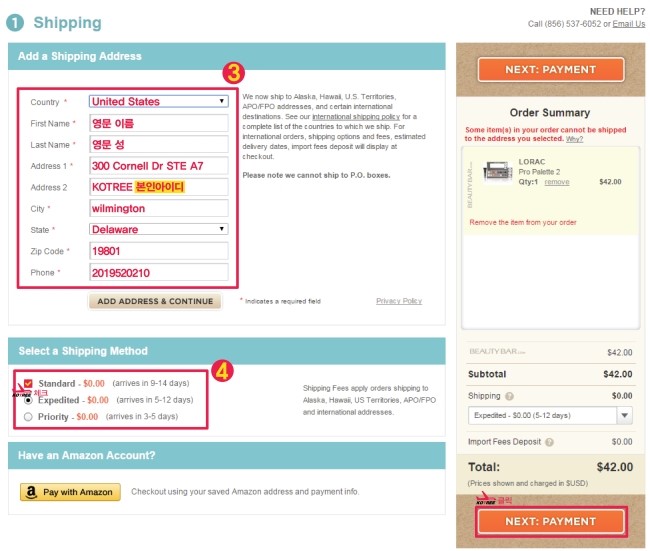This screenshot has width=650, height=551.
Task: Click the LORAC Pro Palette 2 product thumbnail
Action: pyautogui.click(x=498, y=172)
